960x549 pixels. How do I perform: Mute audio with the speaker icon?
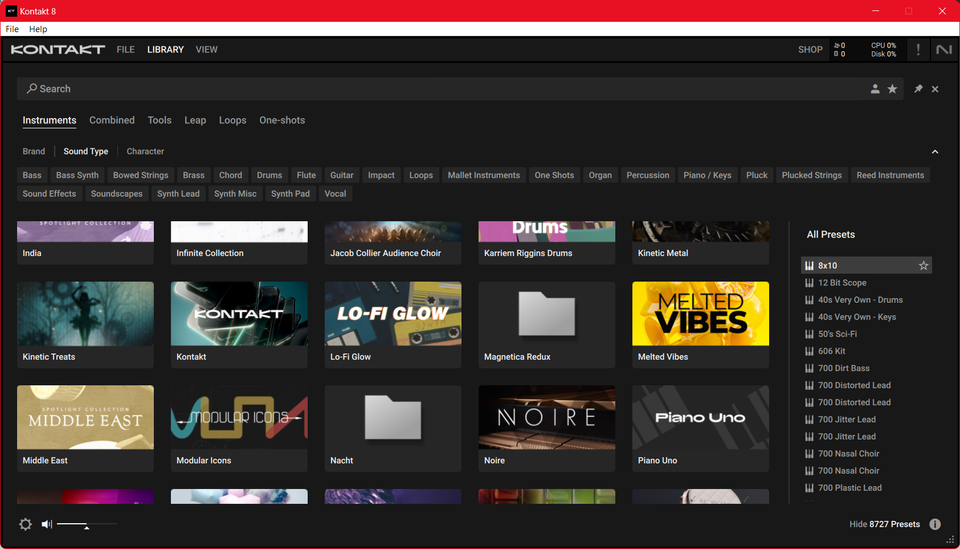[47, 524]
